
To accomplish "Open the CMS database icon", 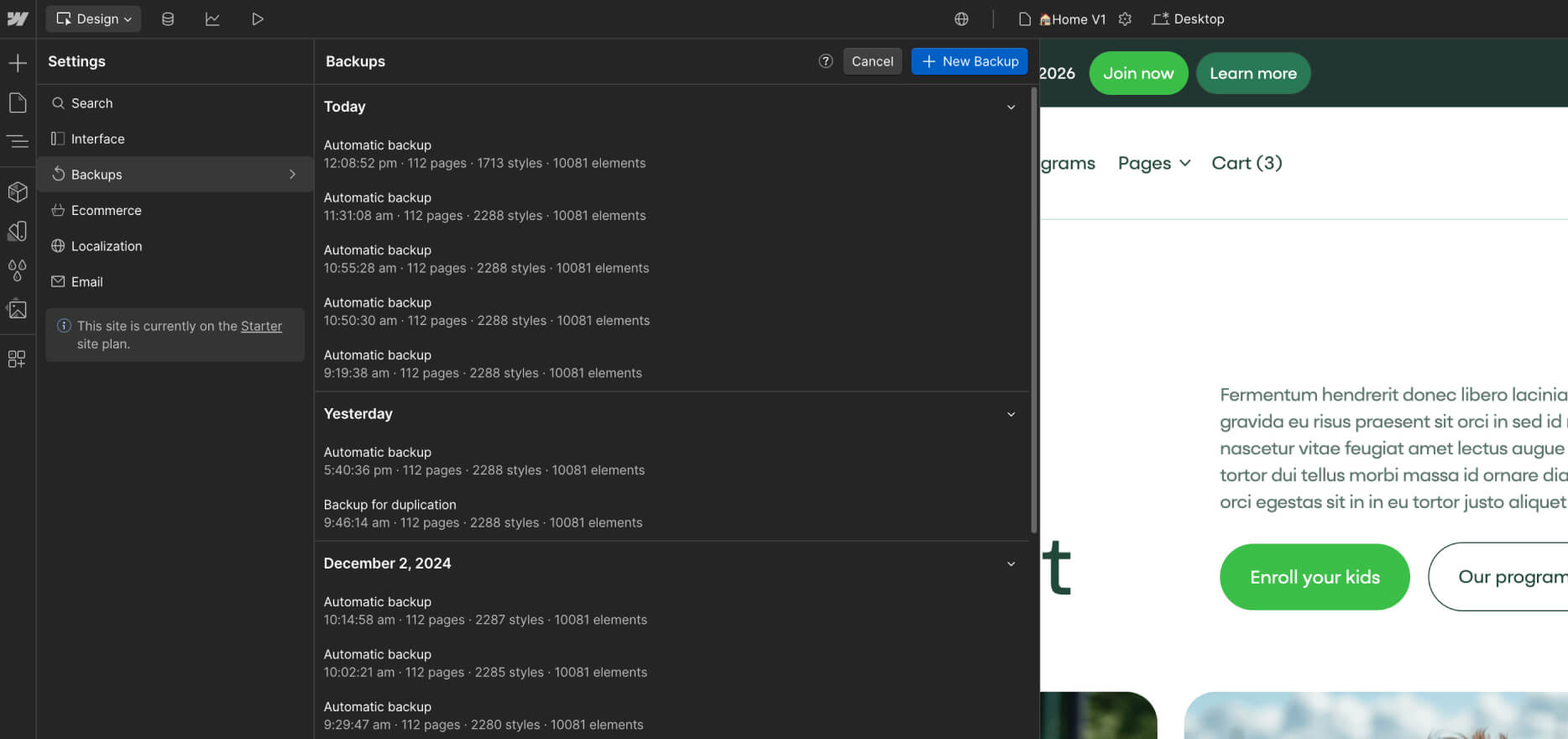I will coord(168,18).
